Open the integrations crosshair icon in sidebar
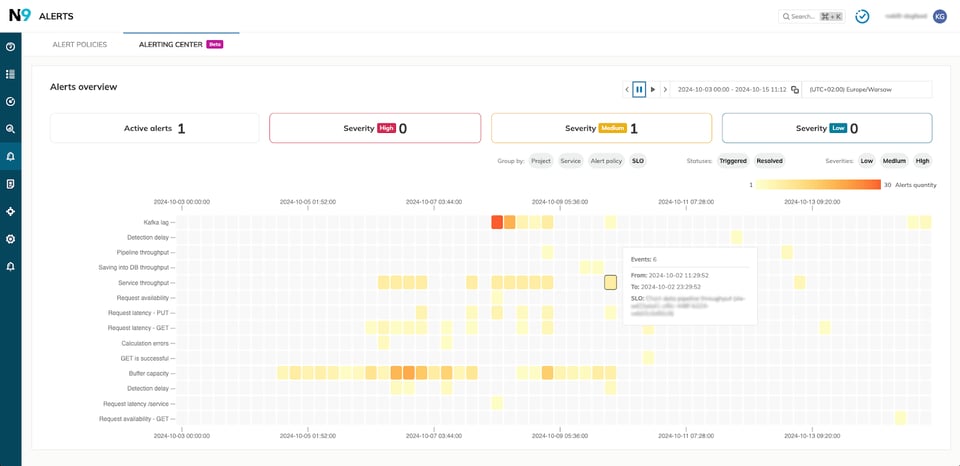The height and width of the screenshot is (466, 960). [10, 212]
